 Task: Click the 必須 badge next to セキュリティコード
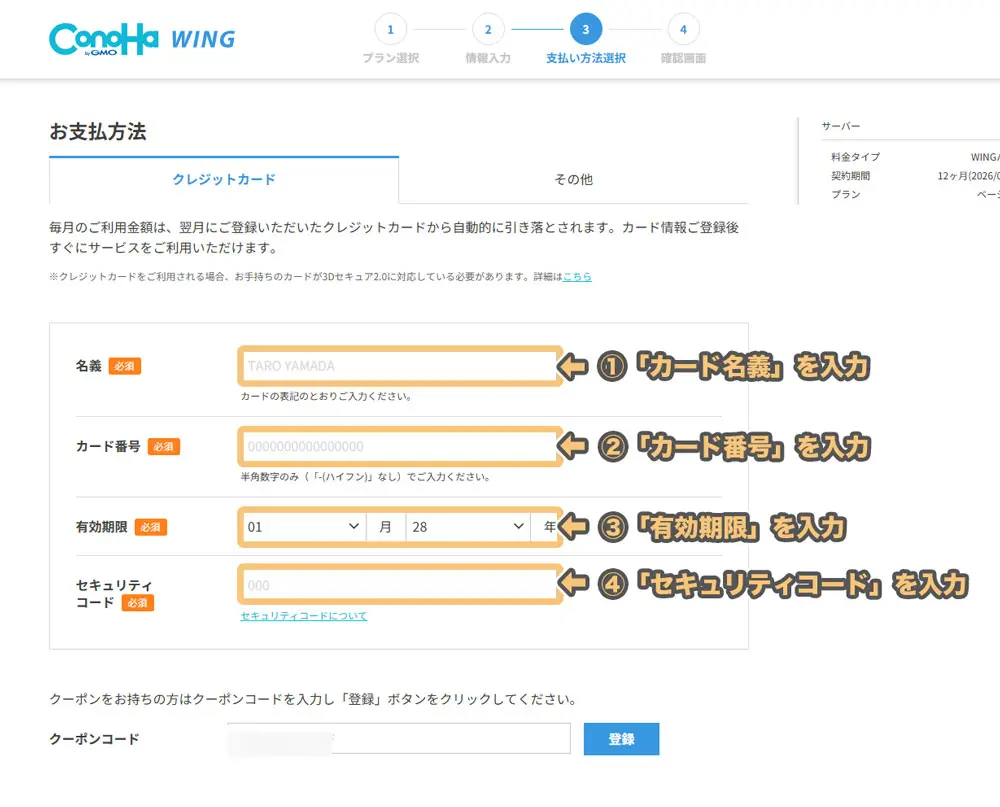138,603
